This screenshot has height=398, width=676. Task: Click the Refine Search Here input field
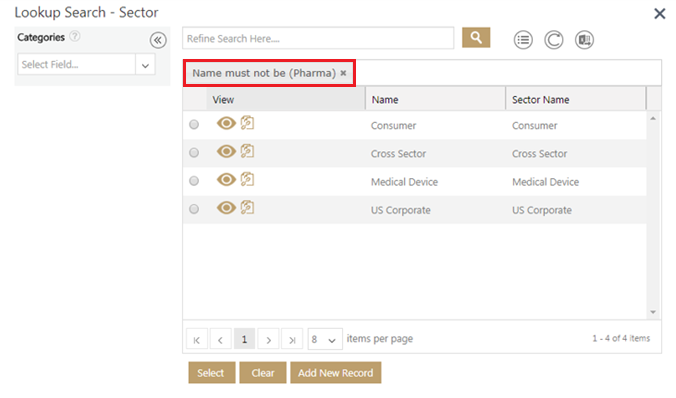318,38
